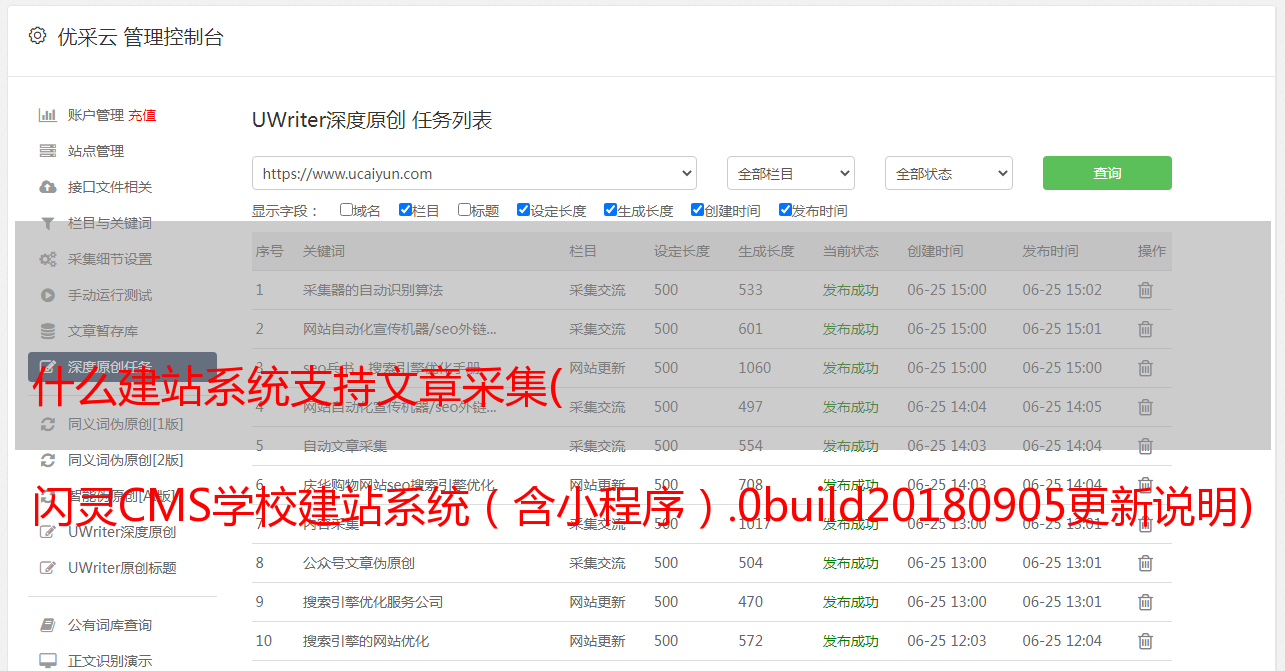Delete the 自动文章采集 task via trash icon
Screen dimensions: 1285x671
click(1146, 446)
